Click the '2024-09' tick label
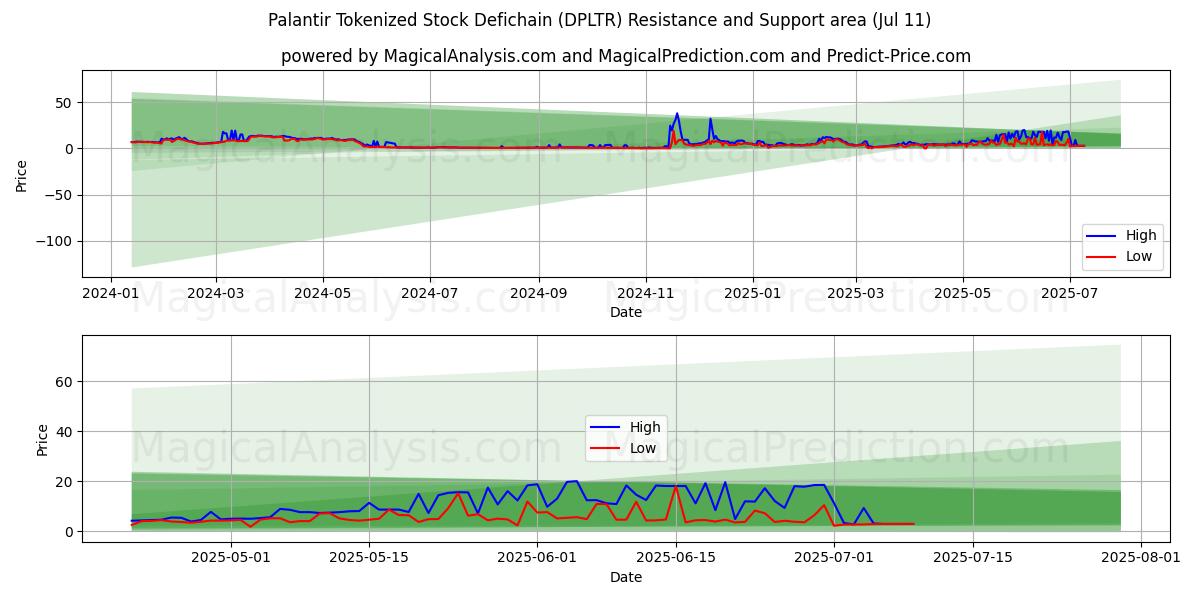This screenshot has height=600, width=1200. click(x=539, y=293)
